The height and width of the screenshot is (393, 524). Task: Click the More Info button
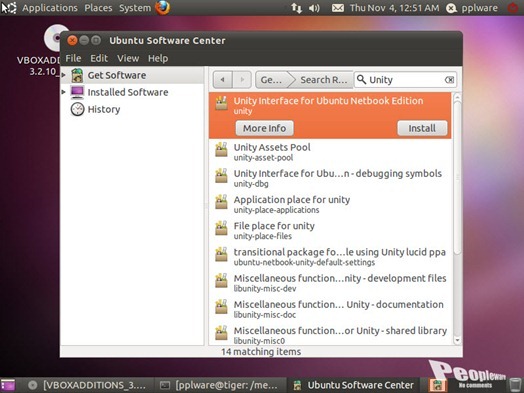point(264,128)
